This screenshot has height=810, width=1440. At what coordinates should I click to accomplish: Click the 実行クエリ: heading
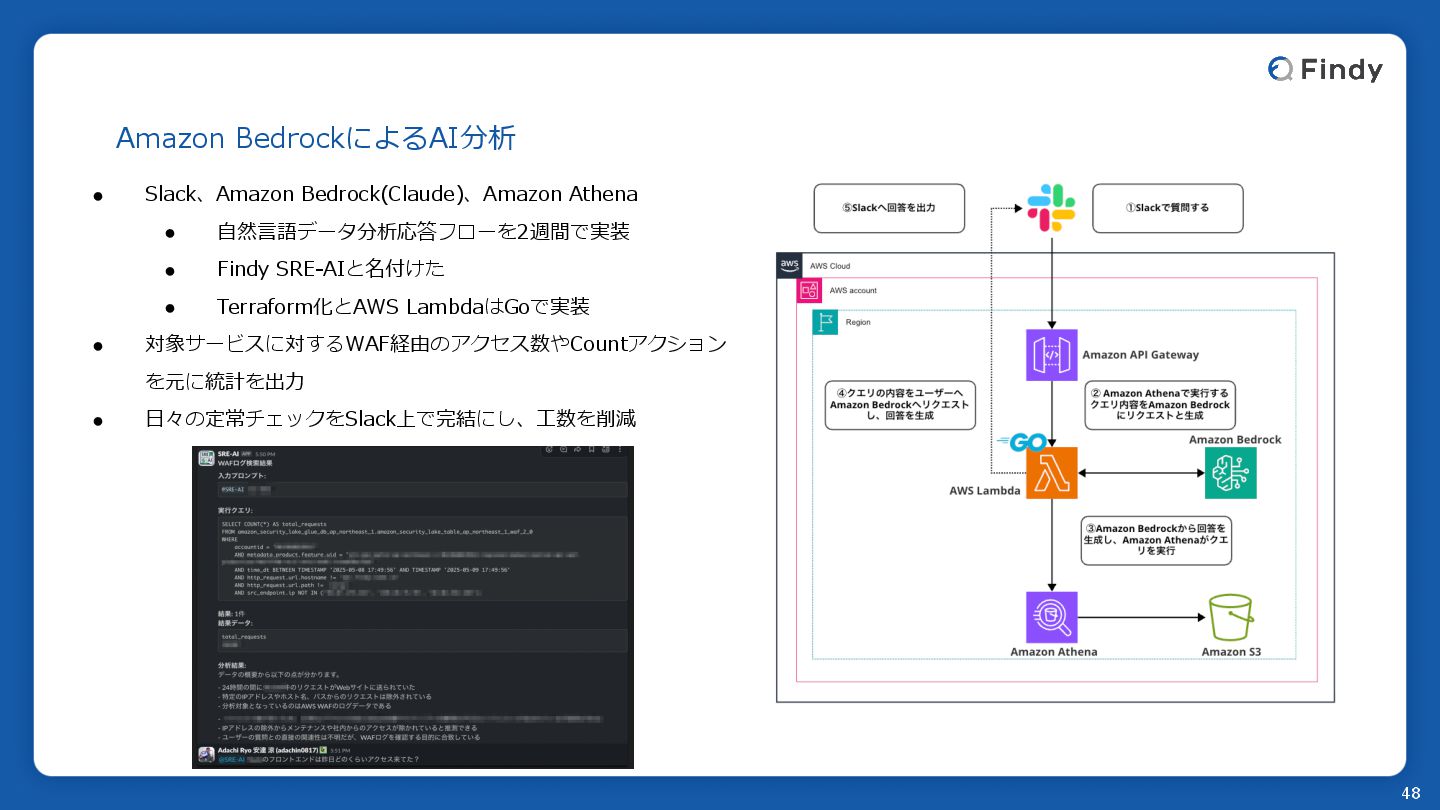tap(235, 510)
